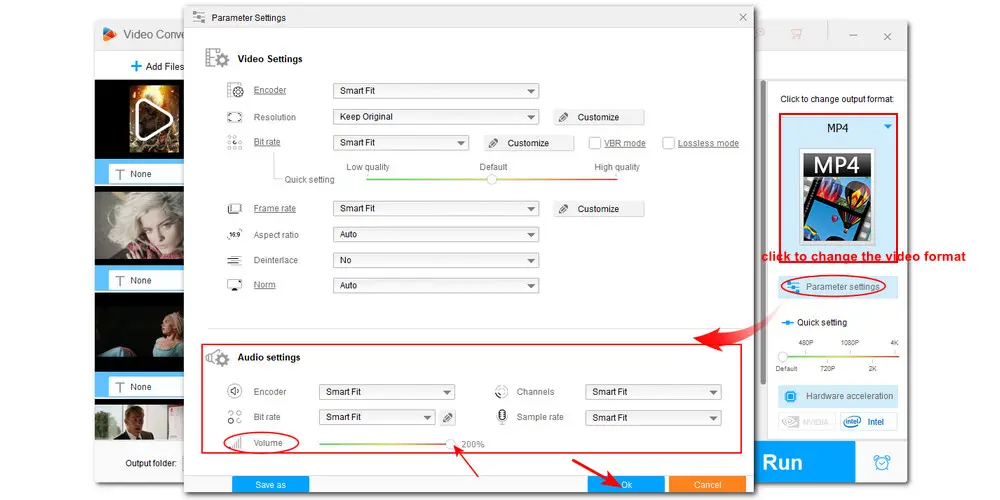Click the Intel hardware acceleration icon
The height and width of the screenshot is (500, 1000).
click(869, 422)
